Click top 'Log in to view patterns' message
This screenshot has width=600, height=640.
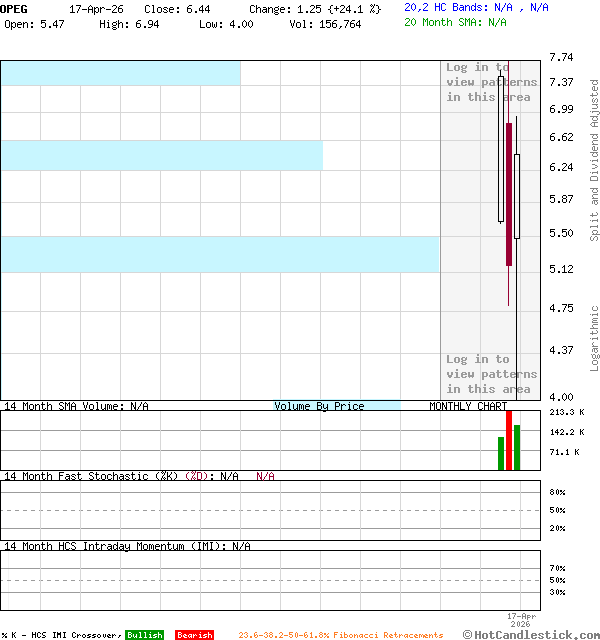(491, 82)
